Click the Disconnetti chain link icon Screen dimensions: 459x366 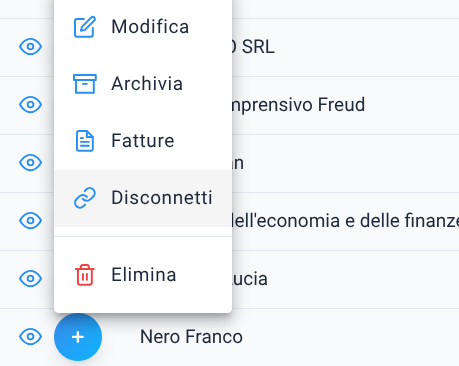(x=85, y=198)
